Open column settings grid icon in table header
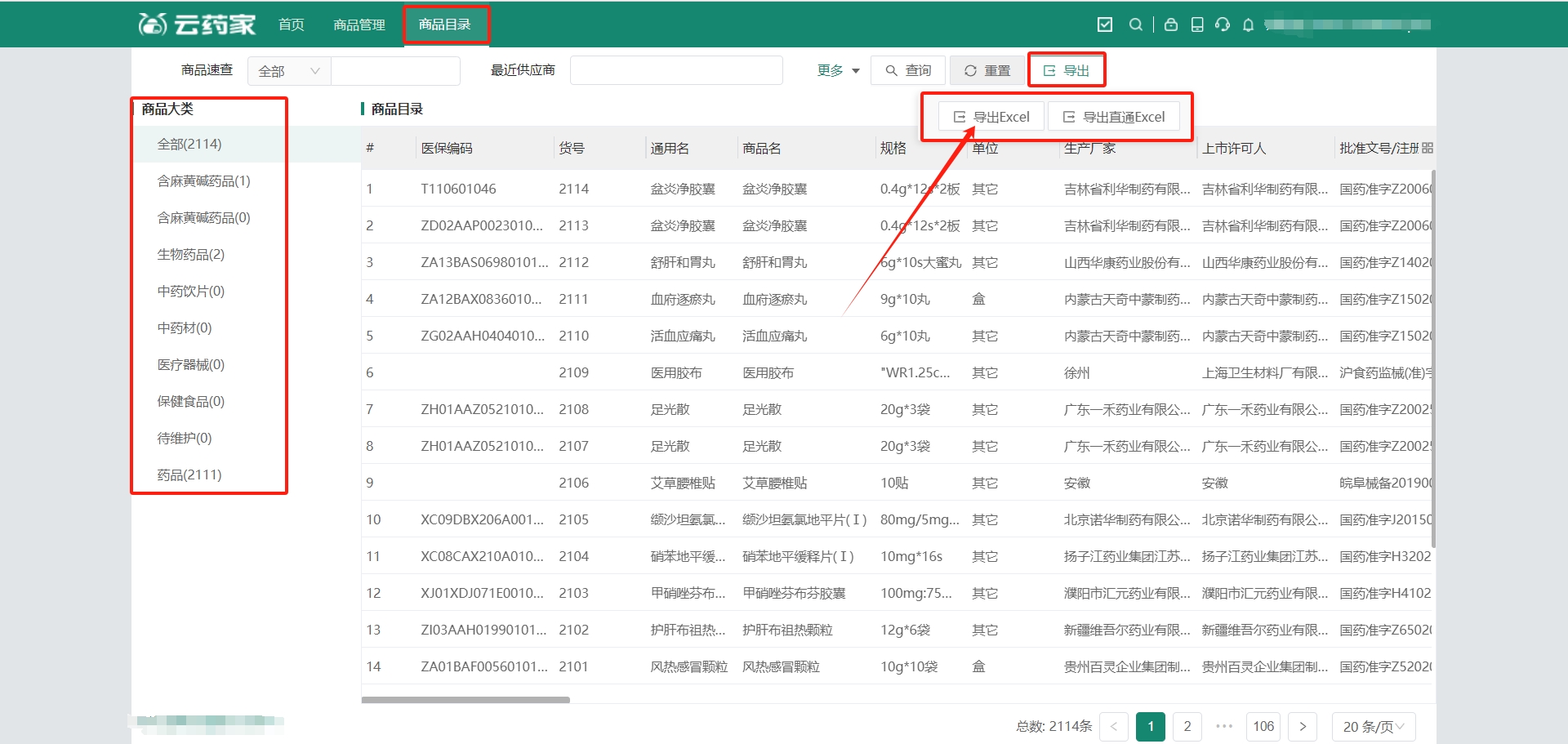The height and width of the screenshot is (744, 1568). (1427, 148)
